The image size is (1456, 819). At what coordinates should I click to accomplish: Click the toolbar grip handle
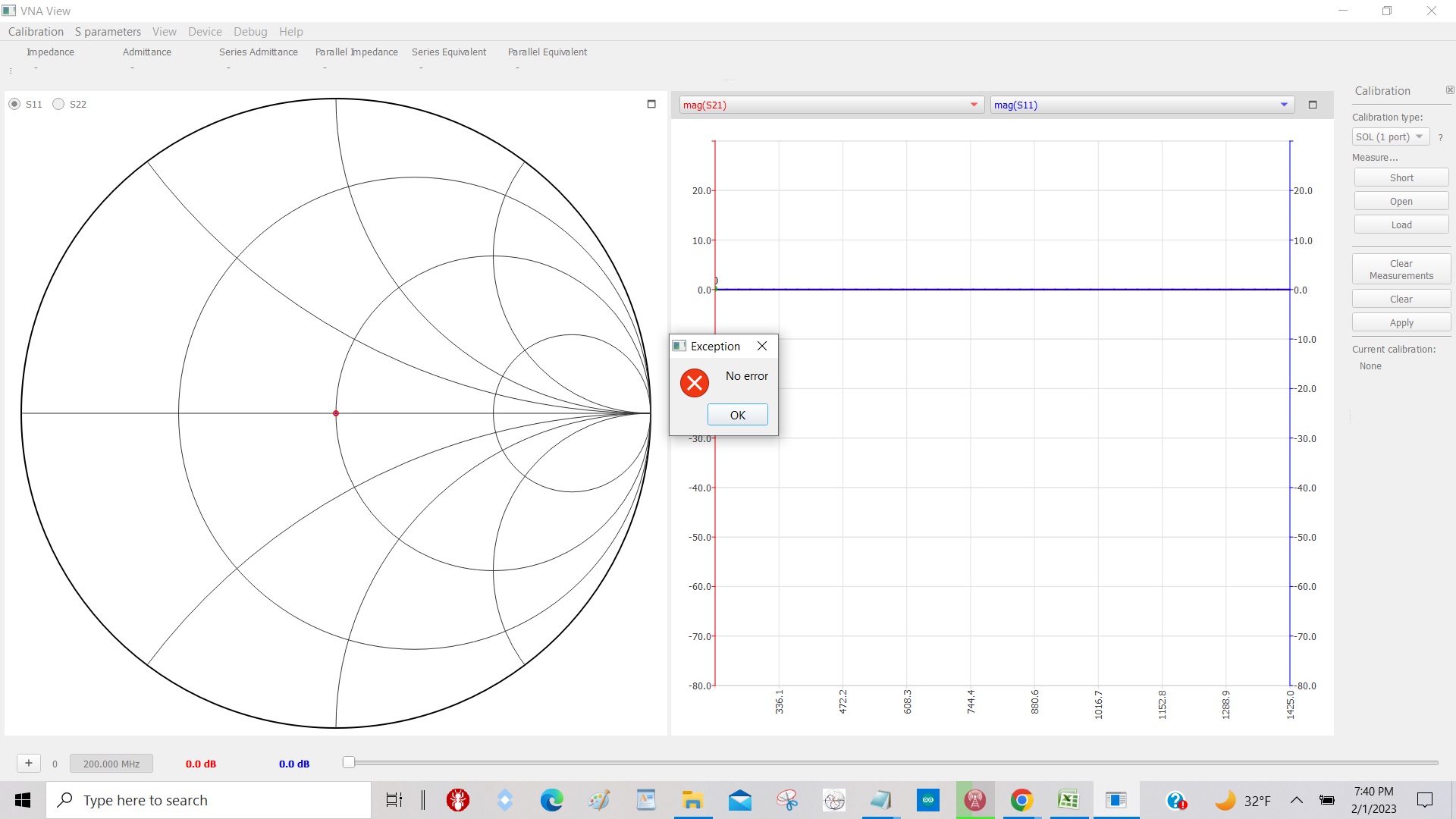(x=11, y=71)
